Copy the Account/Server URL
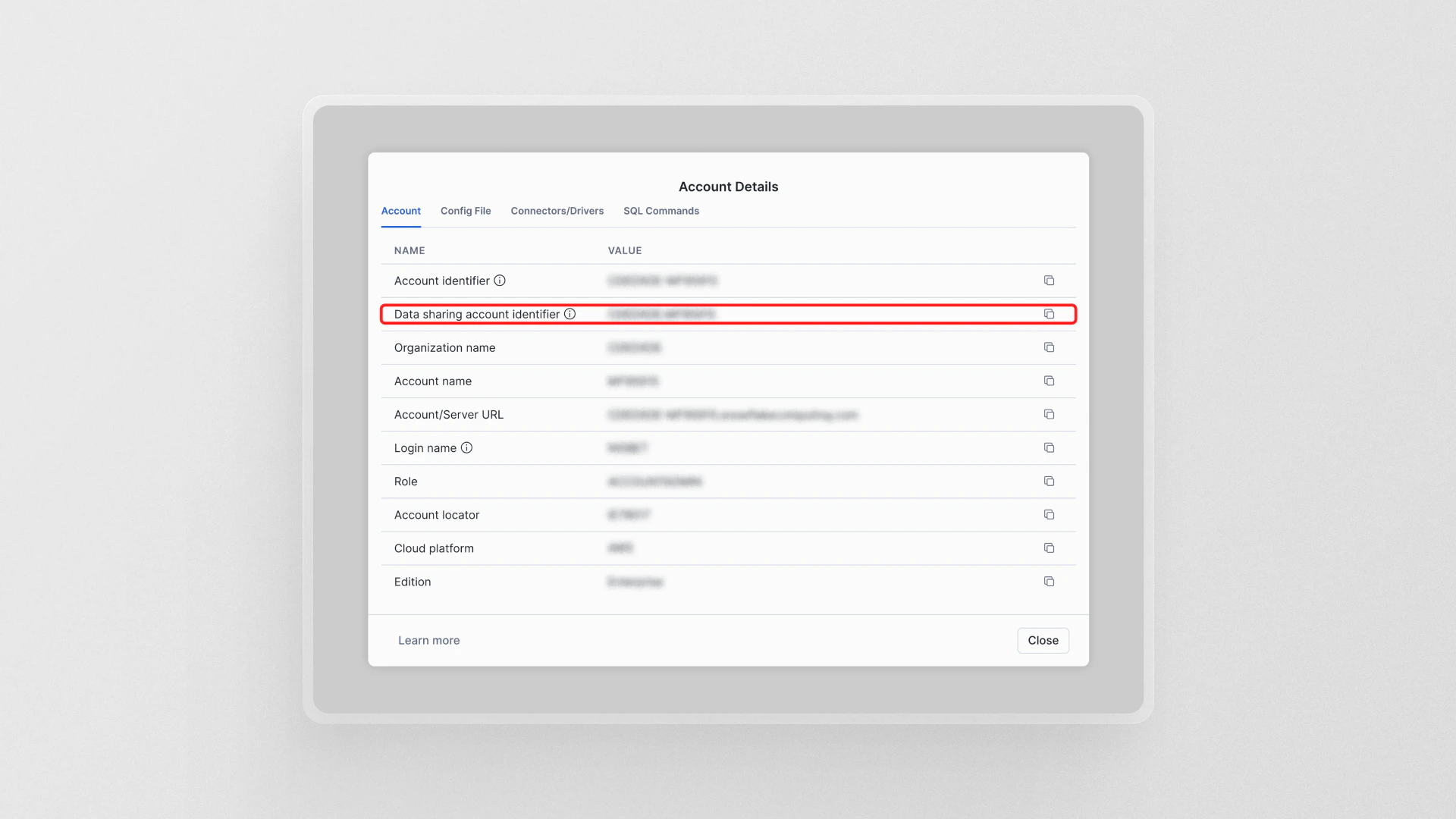1456x819 pixels. point(1050,414)
